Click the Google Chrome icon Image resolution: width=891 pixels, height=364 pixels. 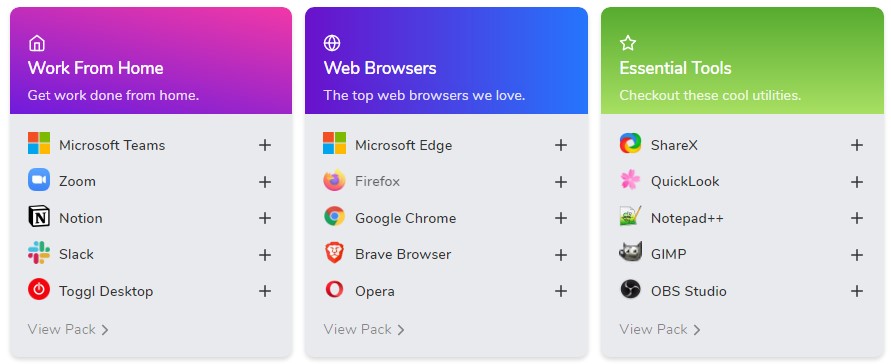click(334, 216)
